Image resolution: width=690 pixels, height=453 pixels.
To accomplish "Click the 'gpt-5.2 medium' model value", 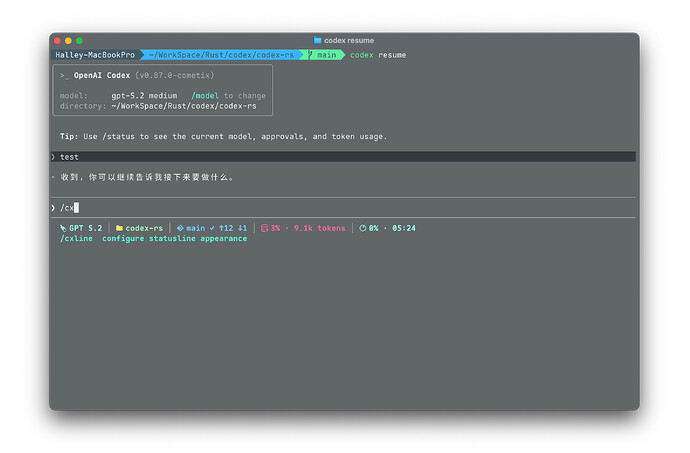I will point(144,96).
